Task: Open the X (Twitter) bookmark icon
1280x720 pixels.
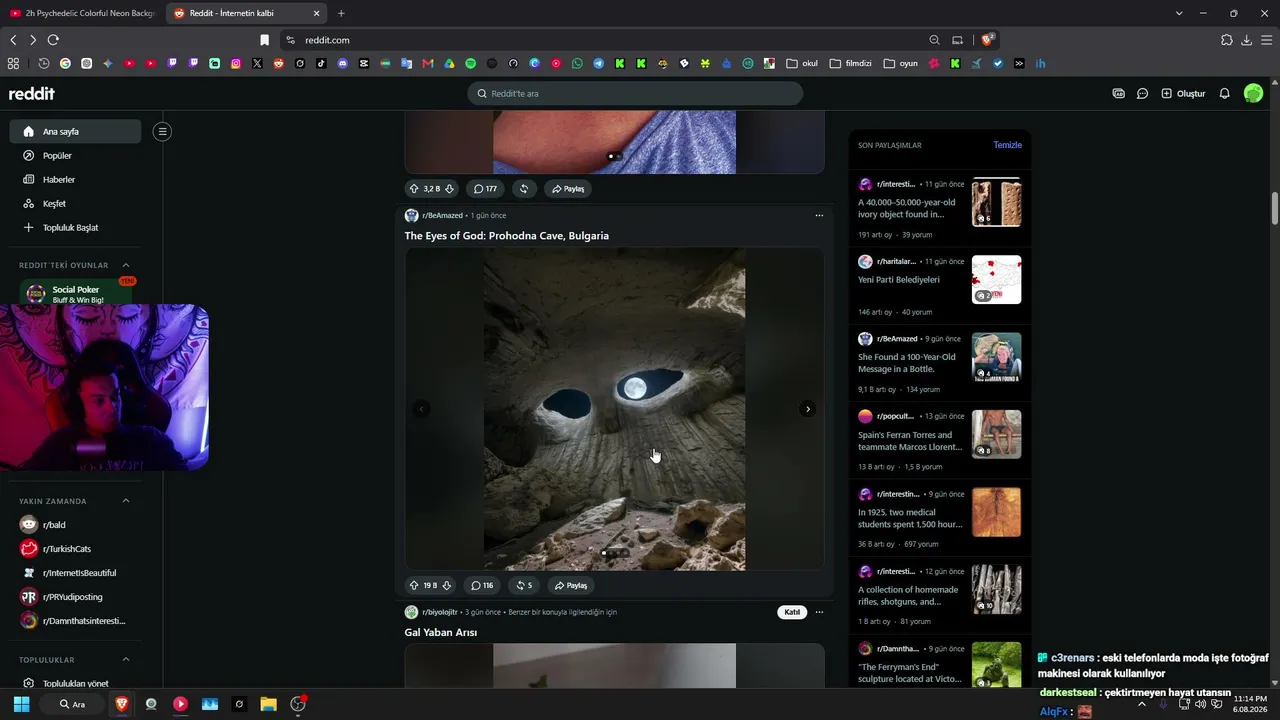Action: tap(257, 63)
